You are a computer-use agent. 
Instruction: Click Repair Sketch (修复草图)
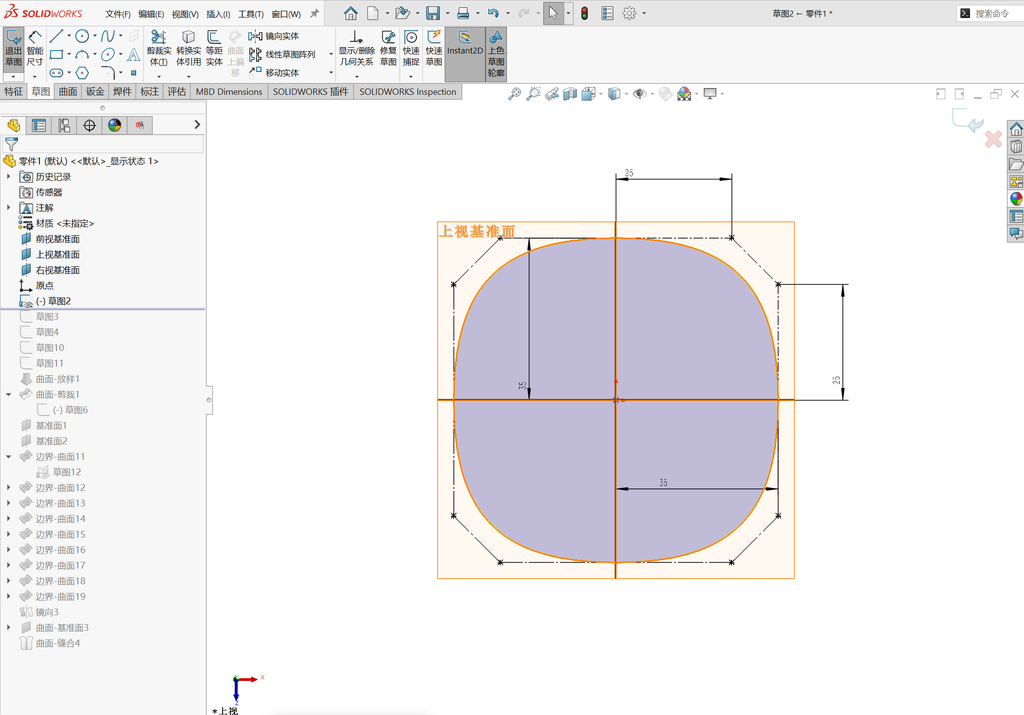(x=388, y=49)
